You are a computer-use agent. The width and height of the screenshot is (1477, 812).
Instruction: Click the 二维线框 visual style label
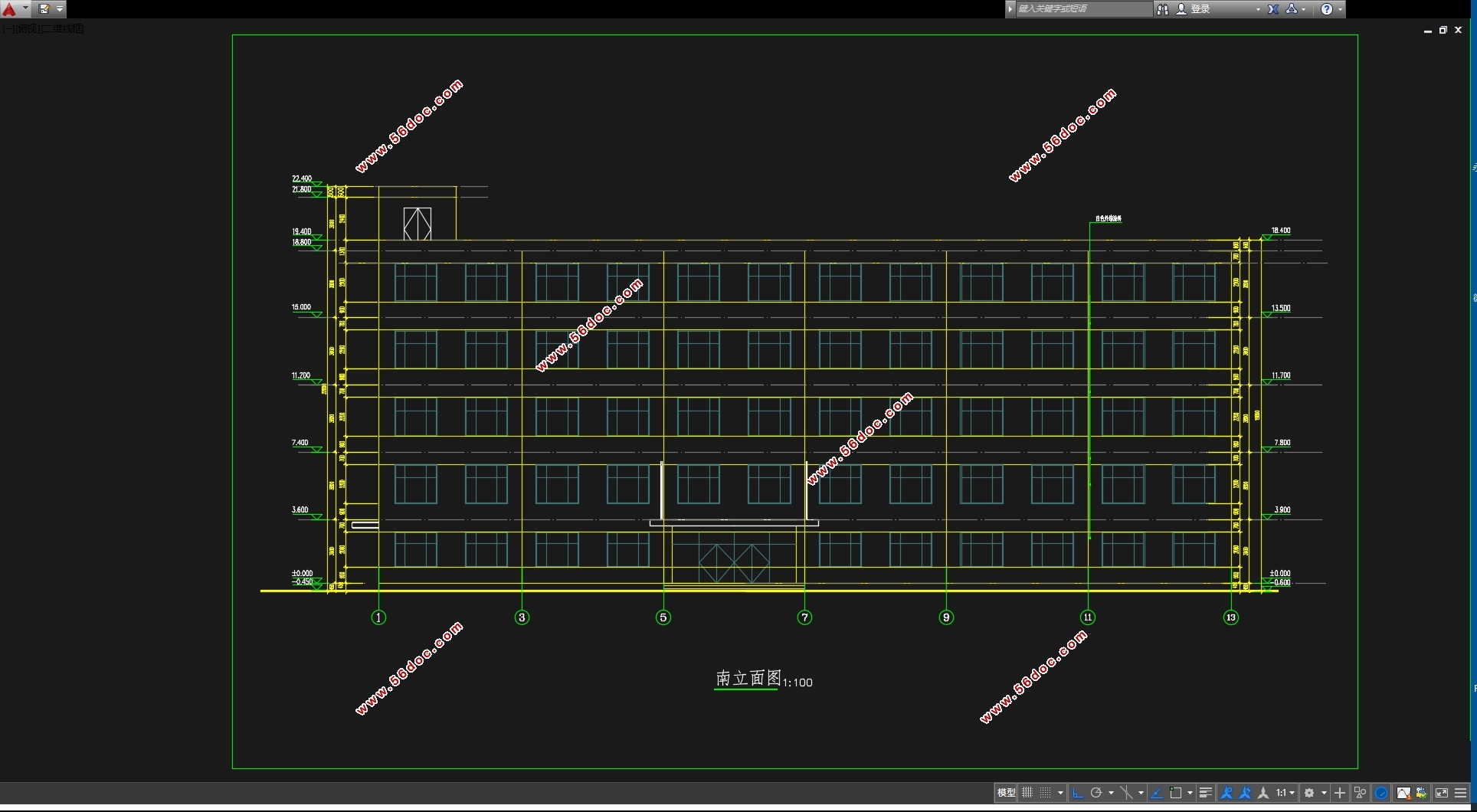[63, 28]
